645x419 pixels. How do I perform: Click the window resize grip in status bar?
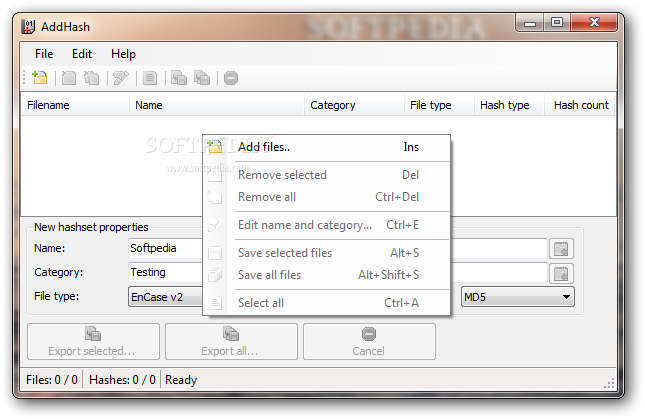(609, 383)
